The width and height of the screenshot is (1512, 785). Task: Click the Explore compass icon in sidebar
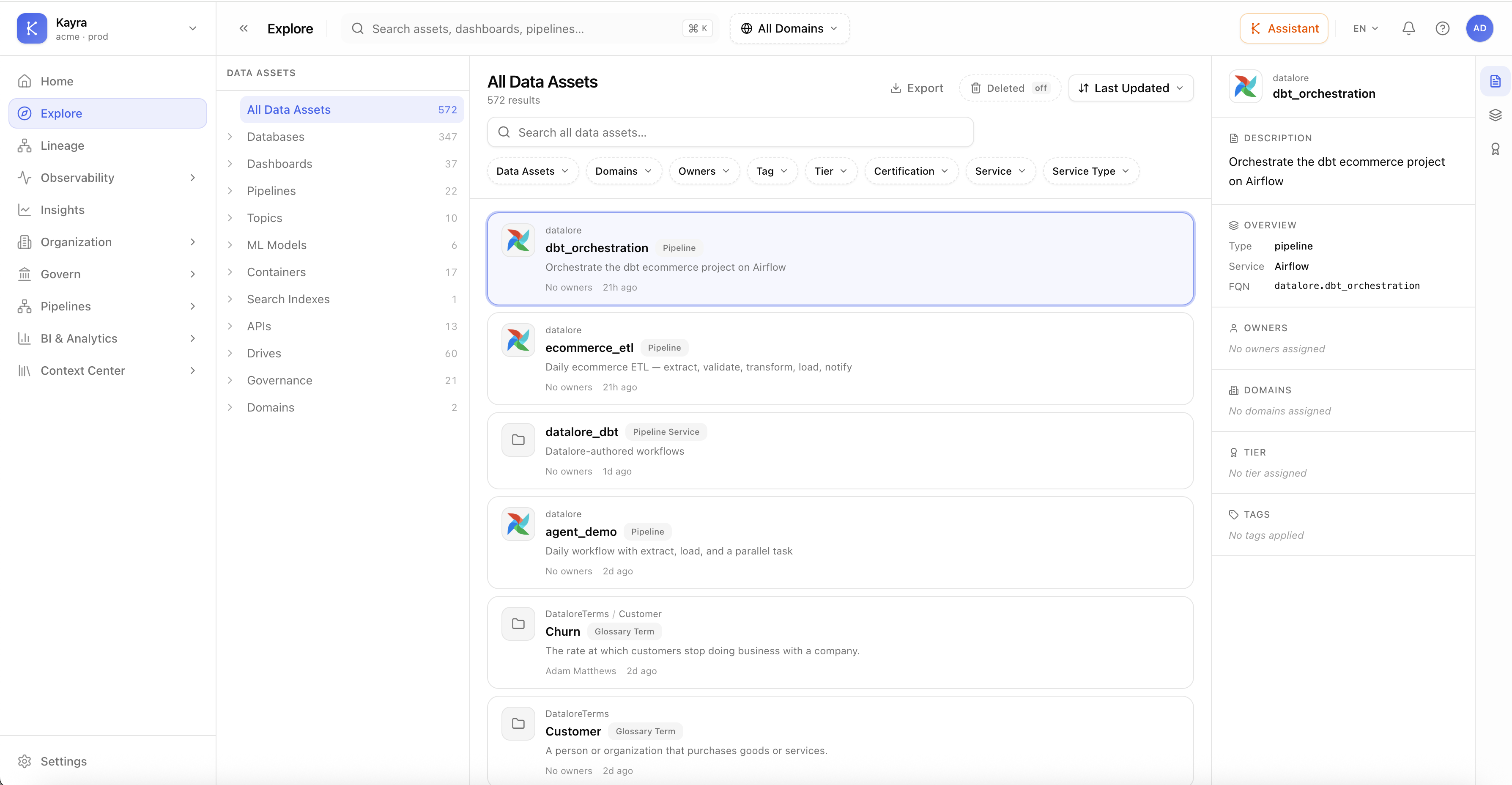[x=25, y=113]
